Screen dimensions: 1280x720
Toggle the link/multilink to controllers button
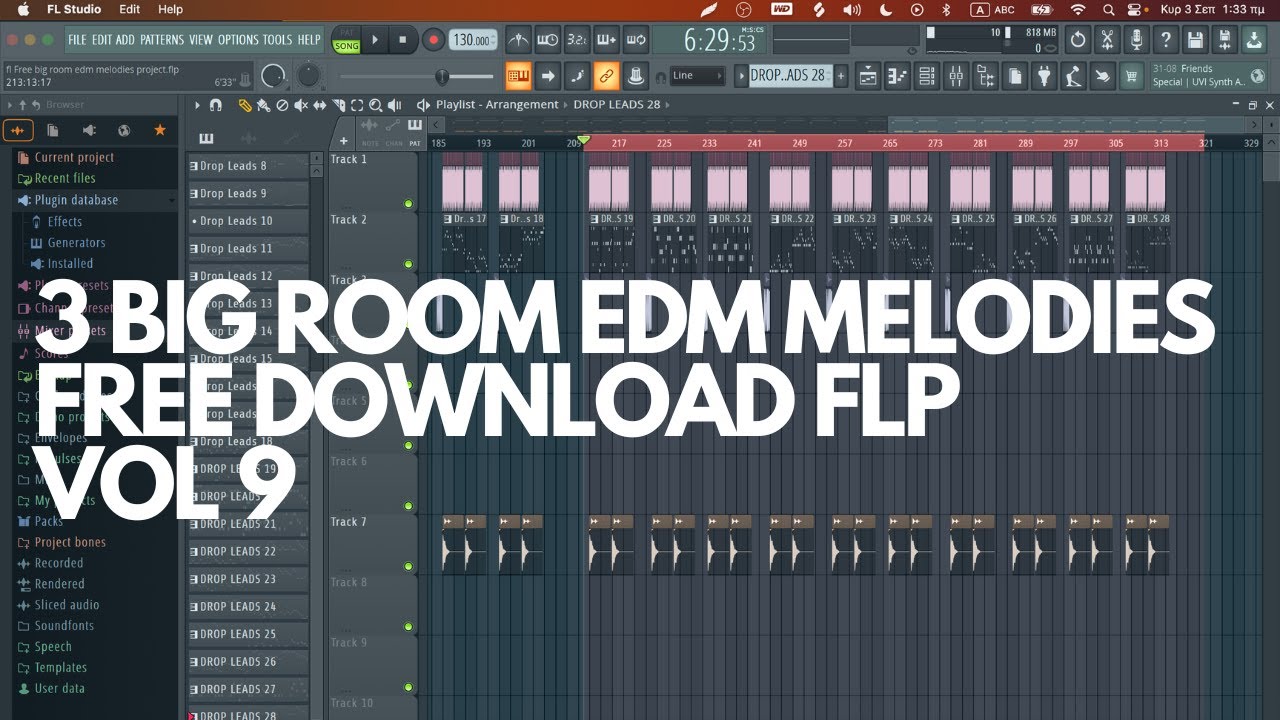[606, 75]
